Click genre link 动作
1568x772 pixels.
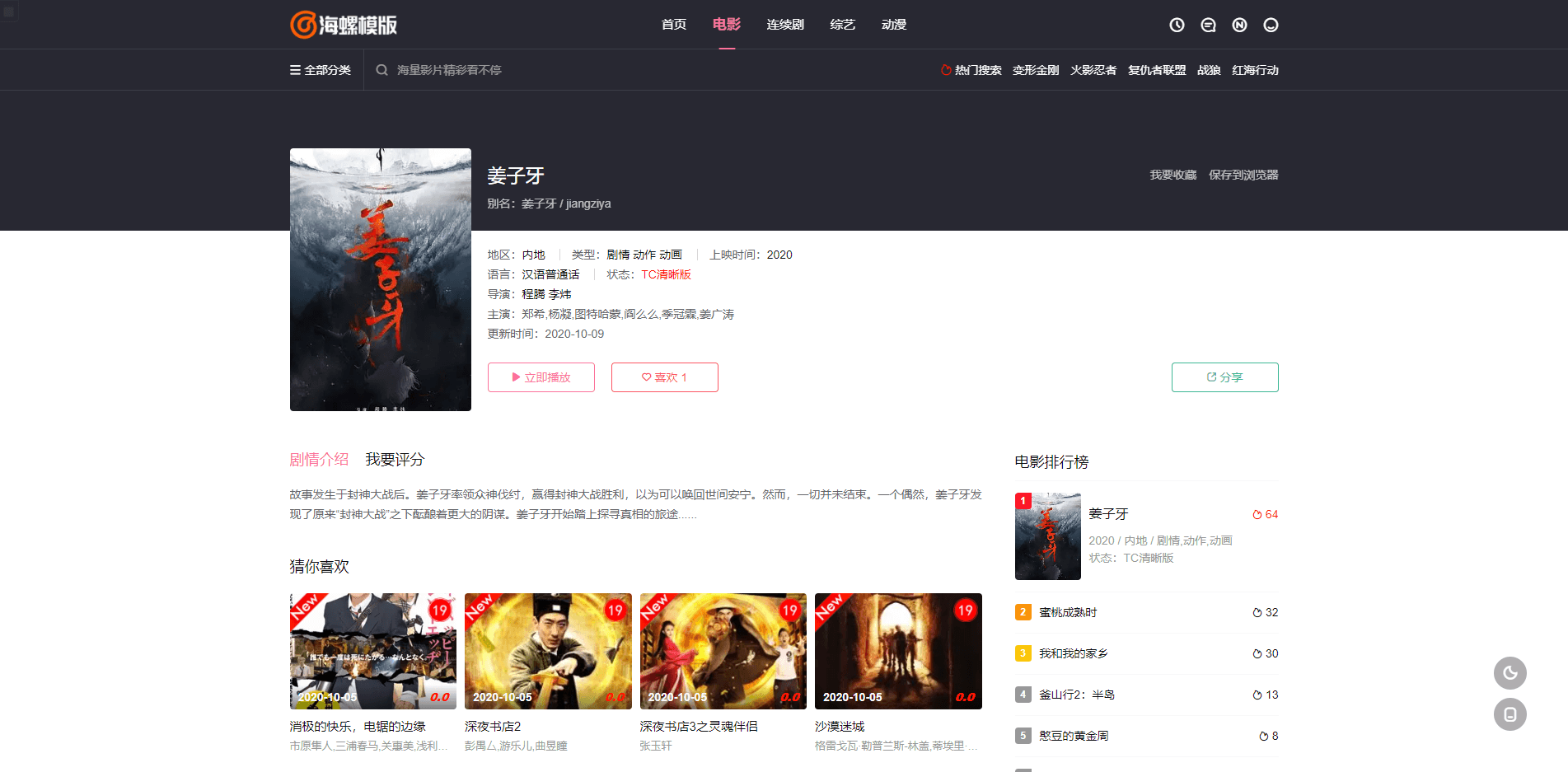644,255
